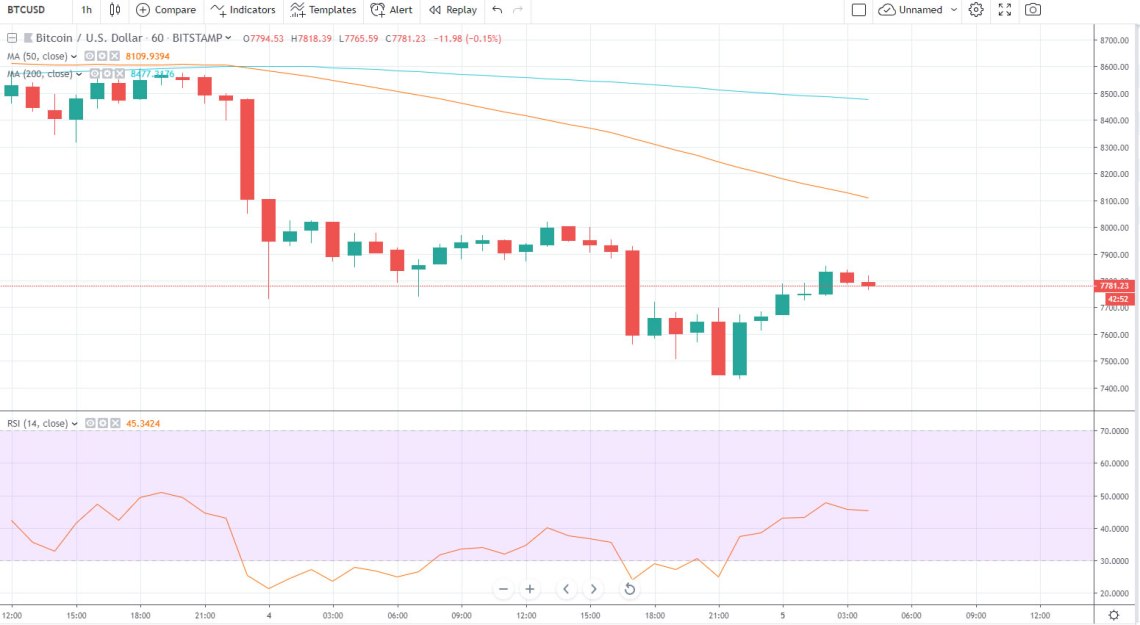Reset the chart view with the circular arrow

click(x=630, y=589)
